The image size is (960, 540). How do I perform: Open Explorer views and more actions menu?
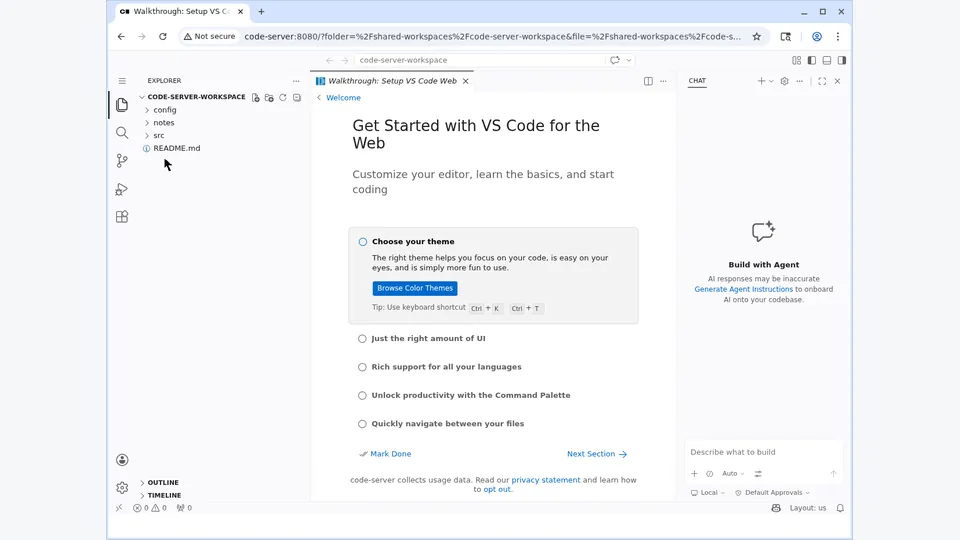point(296,81)
